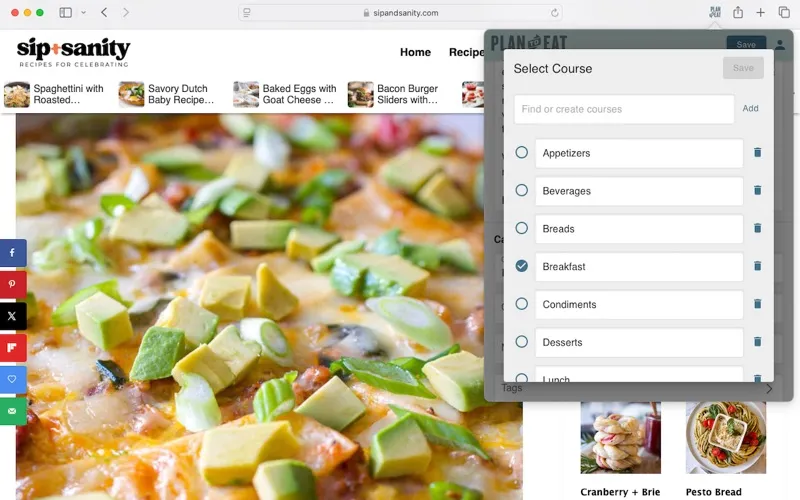800x500 pixels.
Task: Delete the Desserts course
Action: coord(758,341)
